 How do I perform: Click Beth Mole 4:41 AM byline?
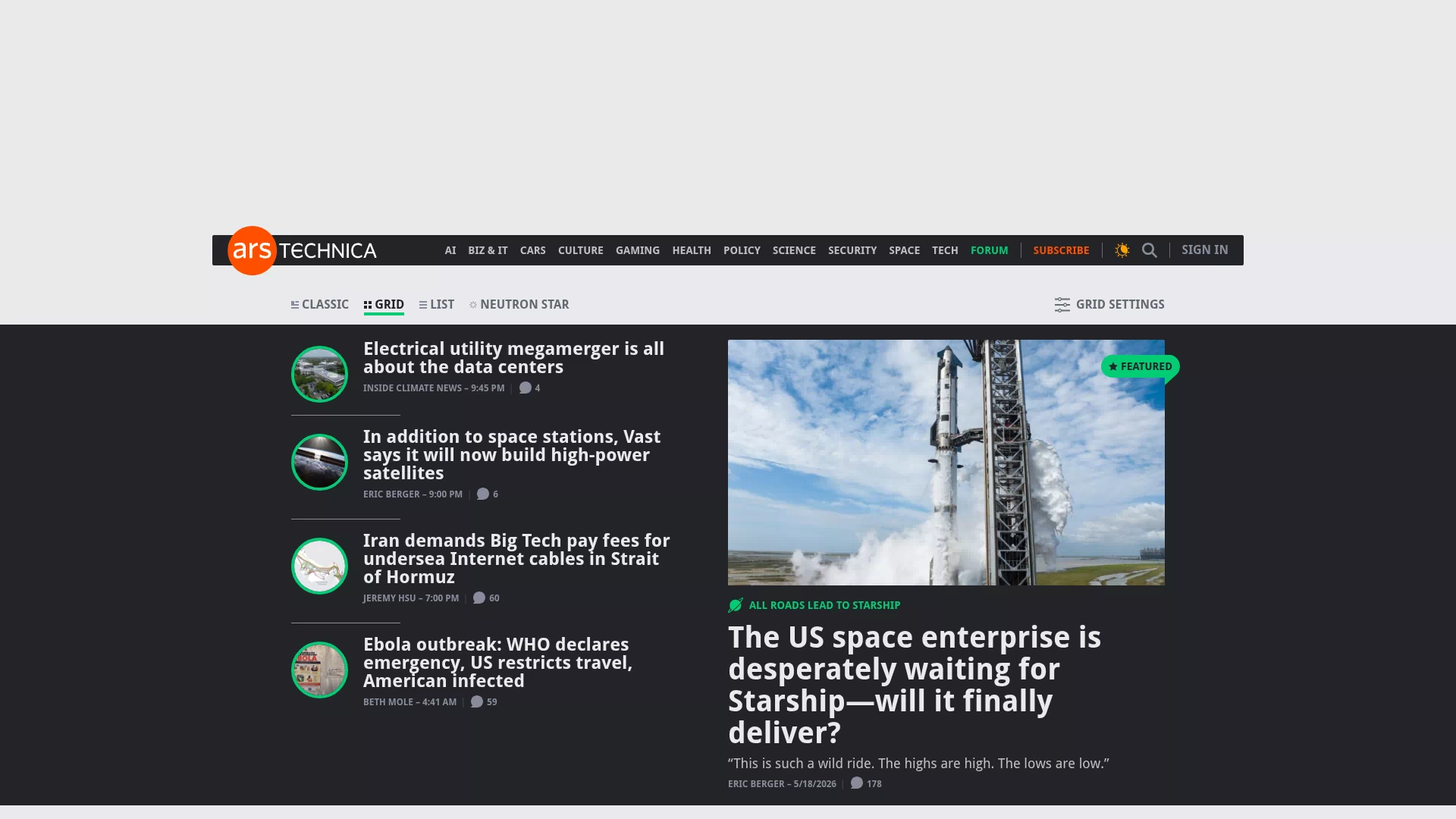click(x=409, y=702)
